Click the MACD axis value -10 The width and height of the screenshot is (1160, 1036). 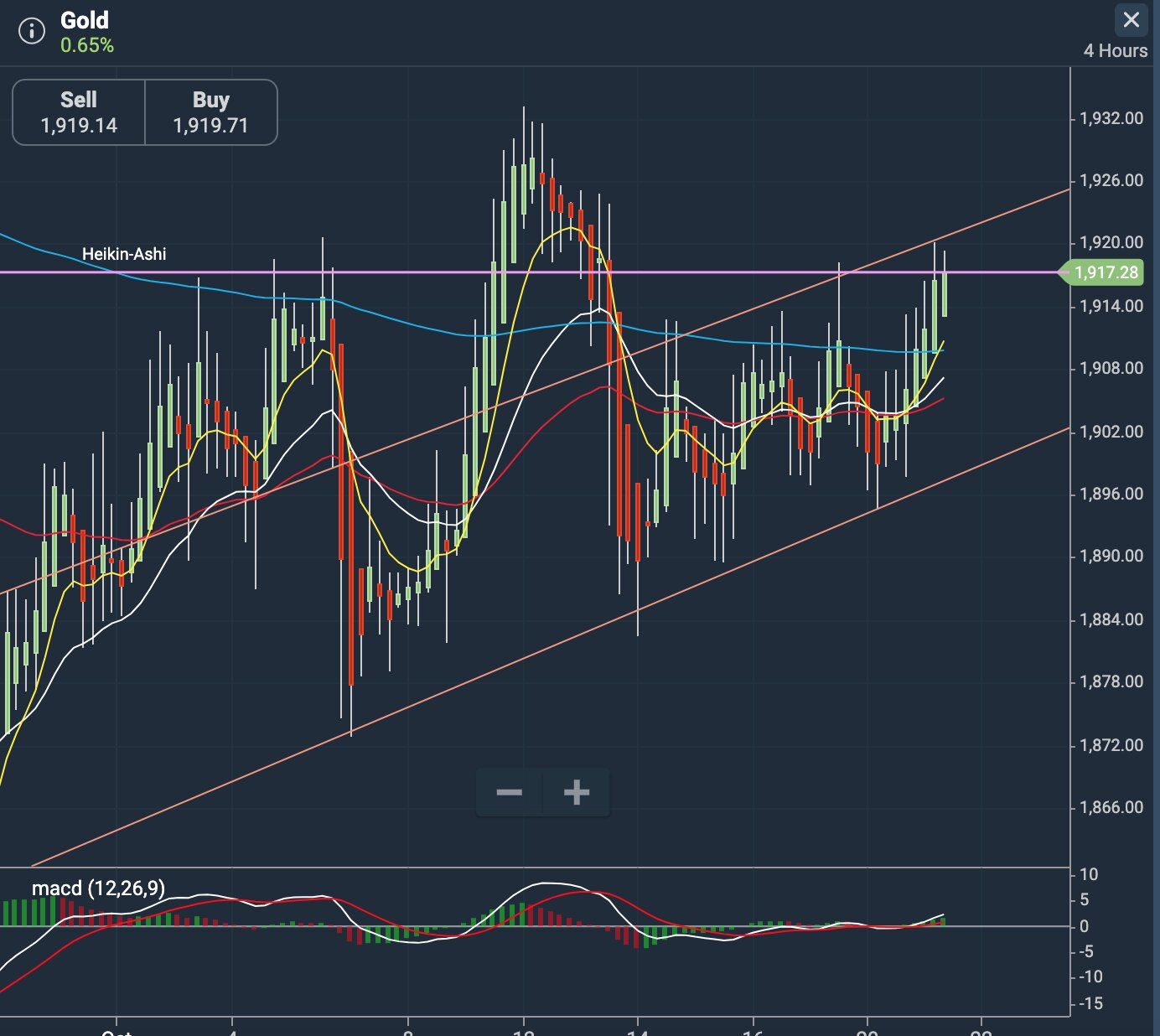point(1091,976)
